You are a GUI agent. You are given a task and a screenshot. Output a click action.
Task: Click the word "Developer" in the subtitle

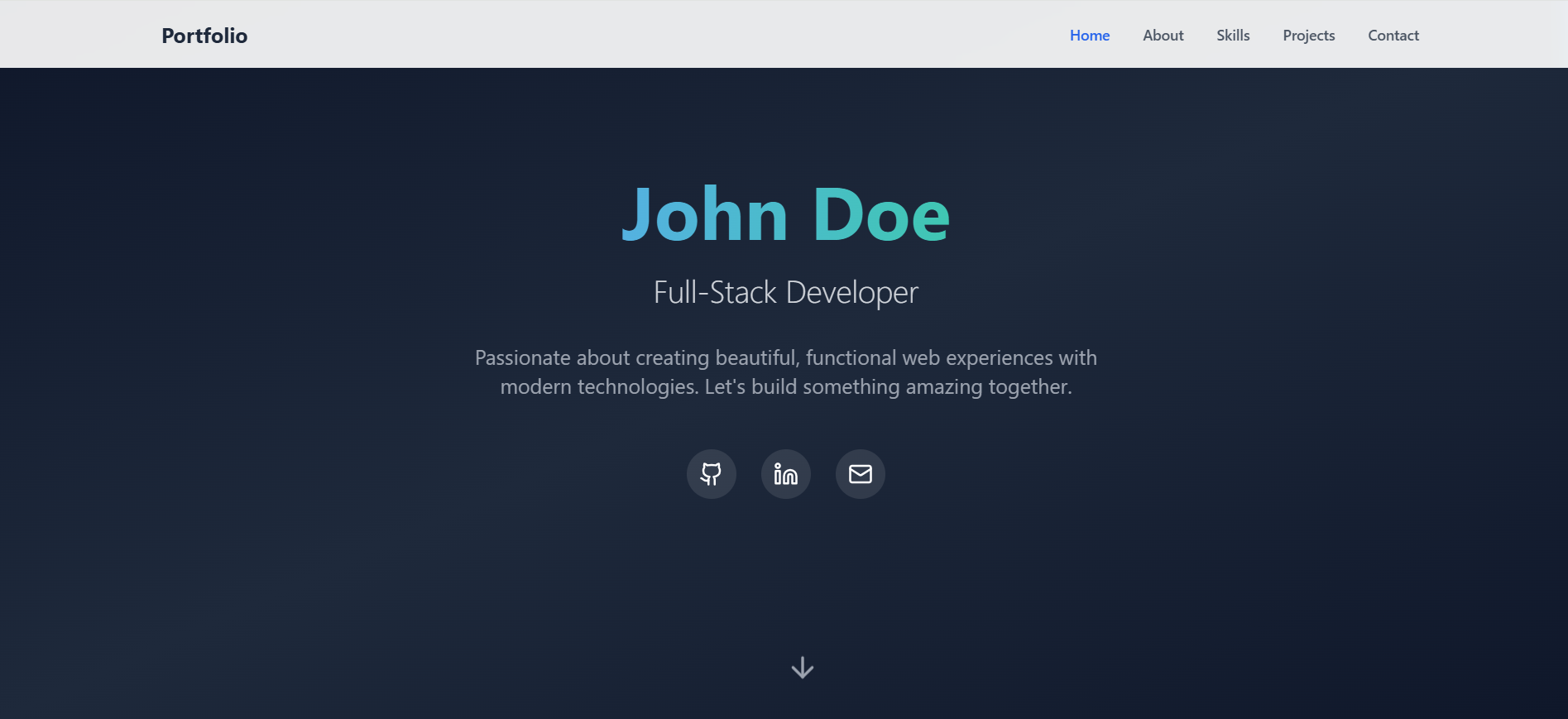pos(851,292)
